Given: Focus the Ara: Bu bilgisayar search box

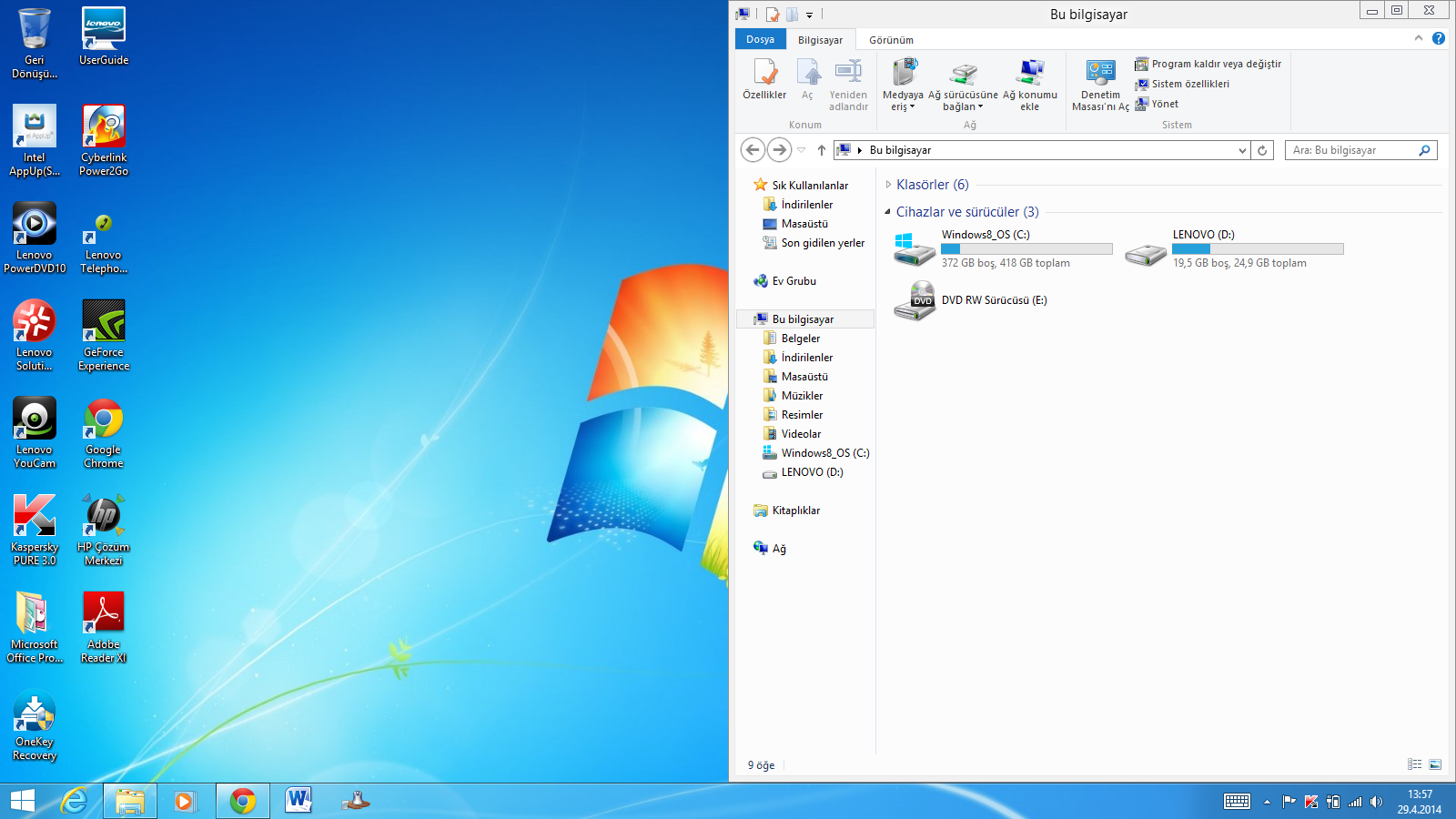Looking at the screenshot, I should (x=1360, y=150).
